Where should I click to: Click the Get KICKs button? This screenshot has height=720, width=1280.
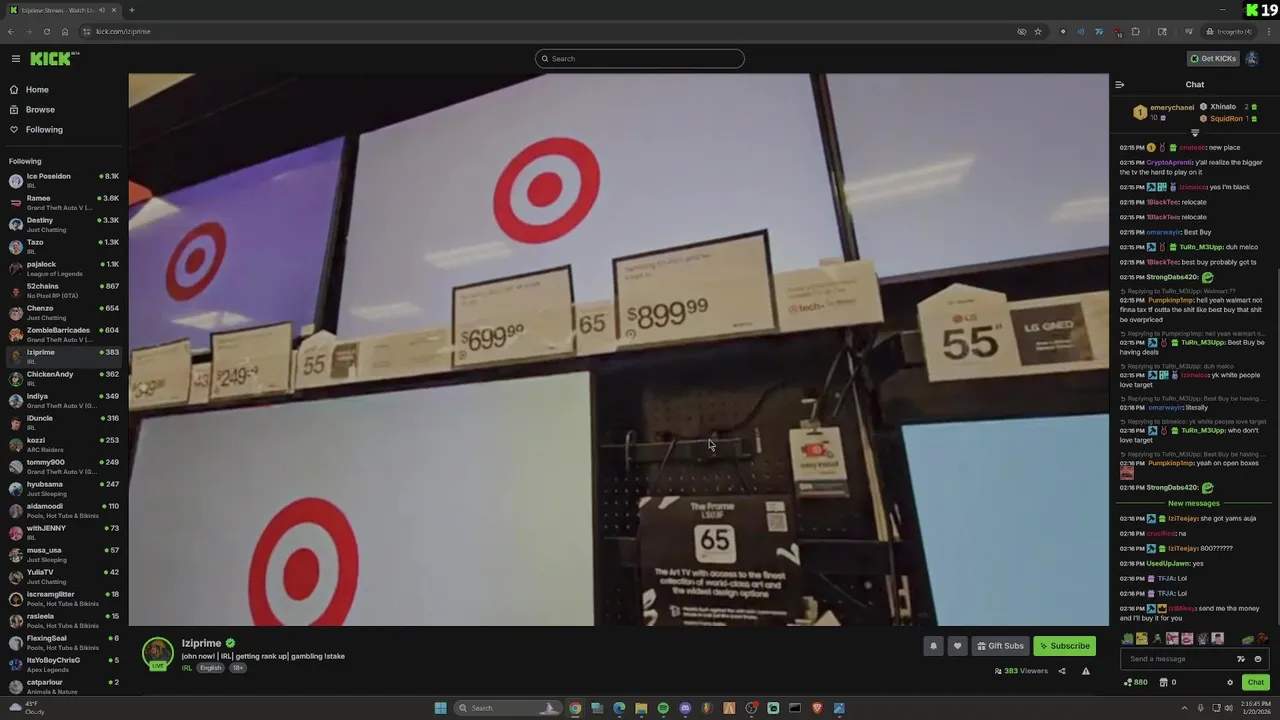point(1213,58)
